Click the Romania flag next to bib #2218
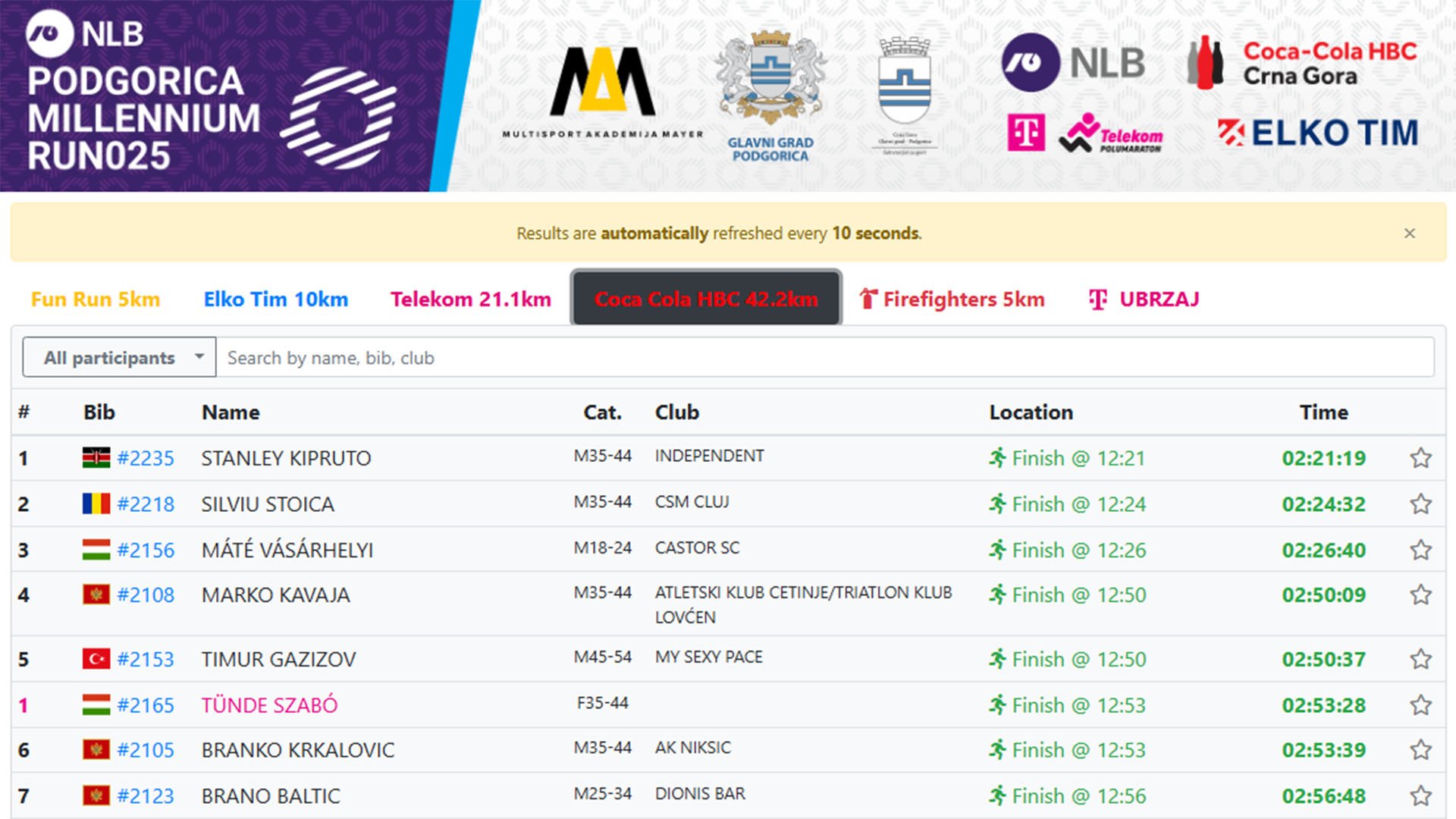The height and width of the screenshot is (819, 1456). tap(96, 504)
